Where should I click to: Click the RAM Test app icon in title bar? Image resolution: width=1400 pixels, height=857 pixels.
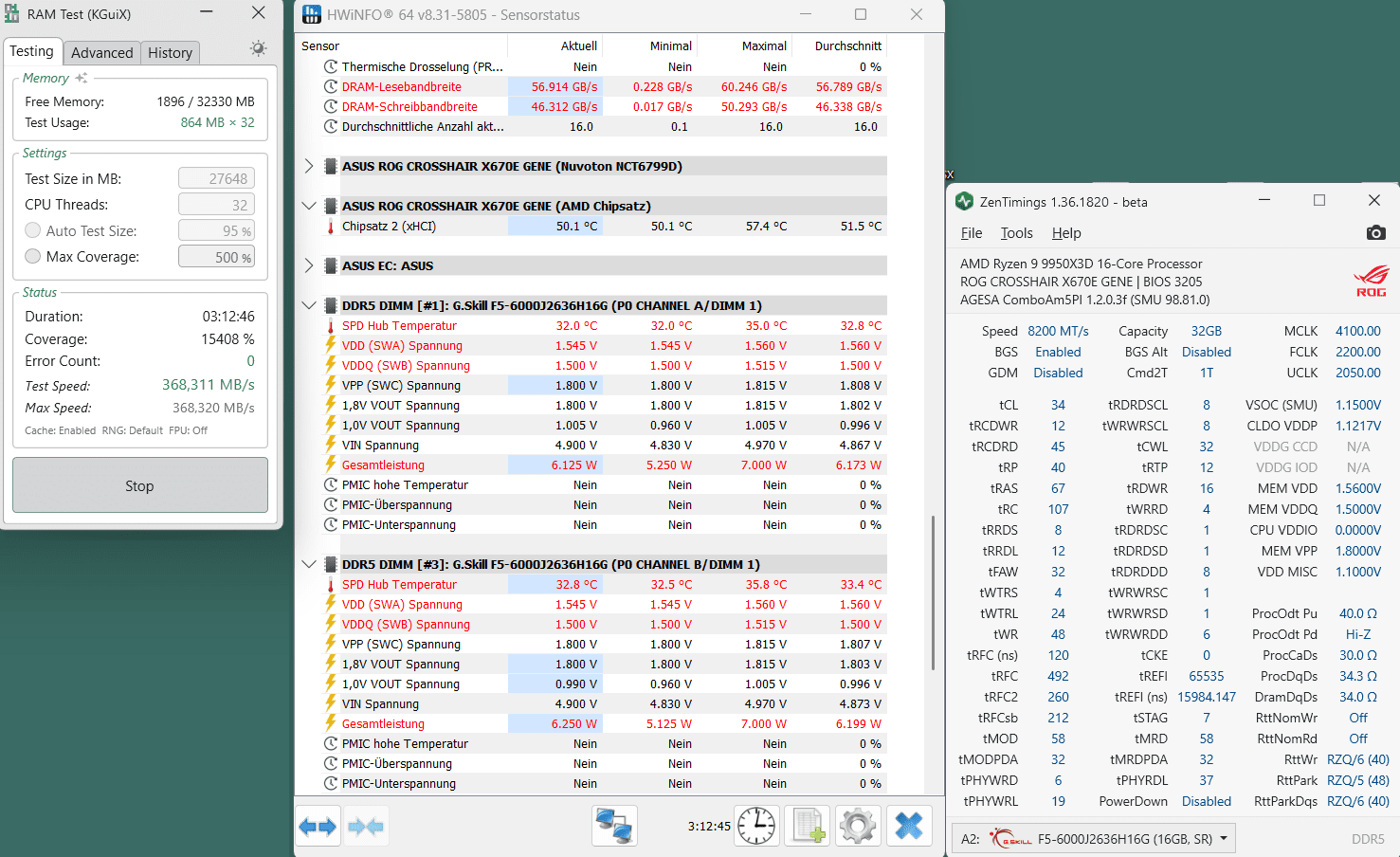[x=12, y=14]
